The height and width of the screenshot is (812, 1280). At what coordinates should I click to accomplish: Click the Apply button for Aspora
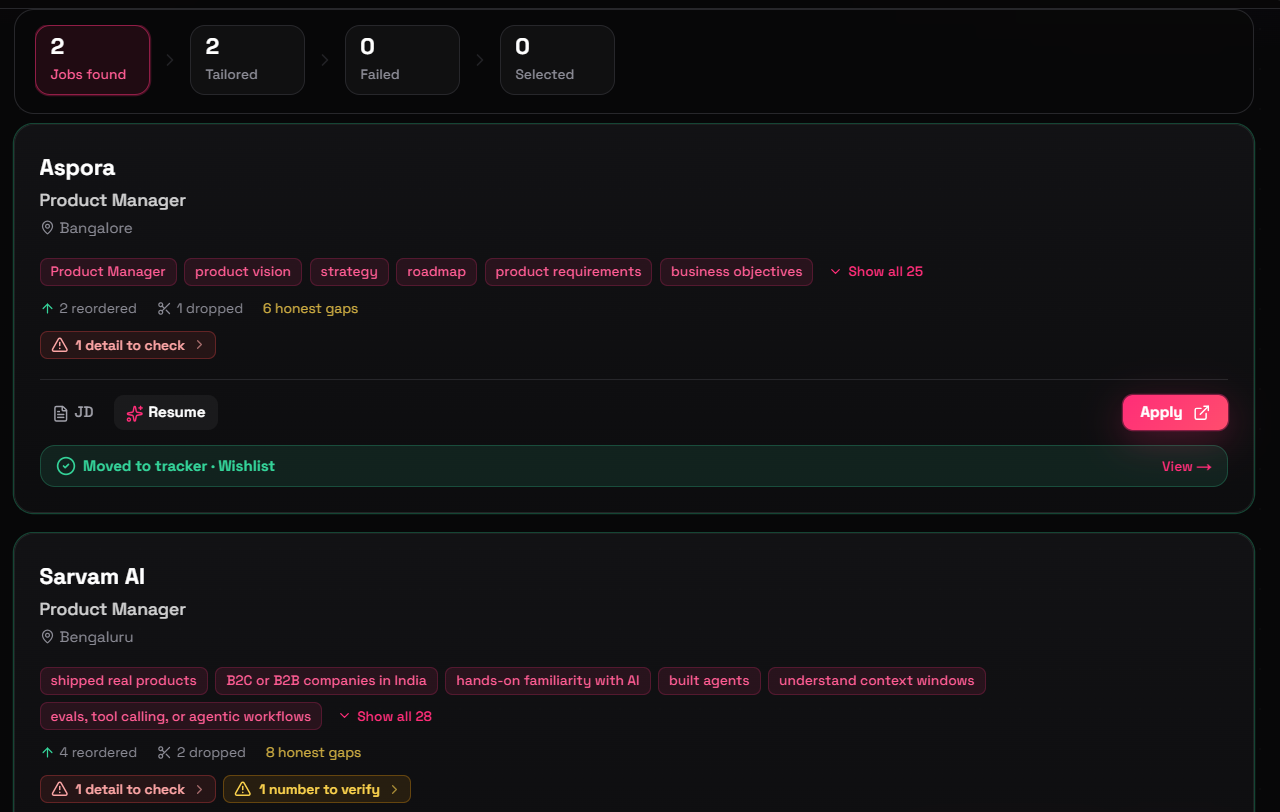tap(1175, 412)
